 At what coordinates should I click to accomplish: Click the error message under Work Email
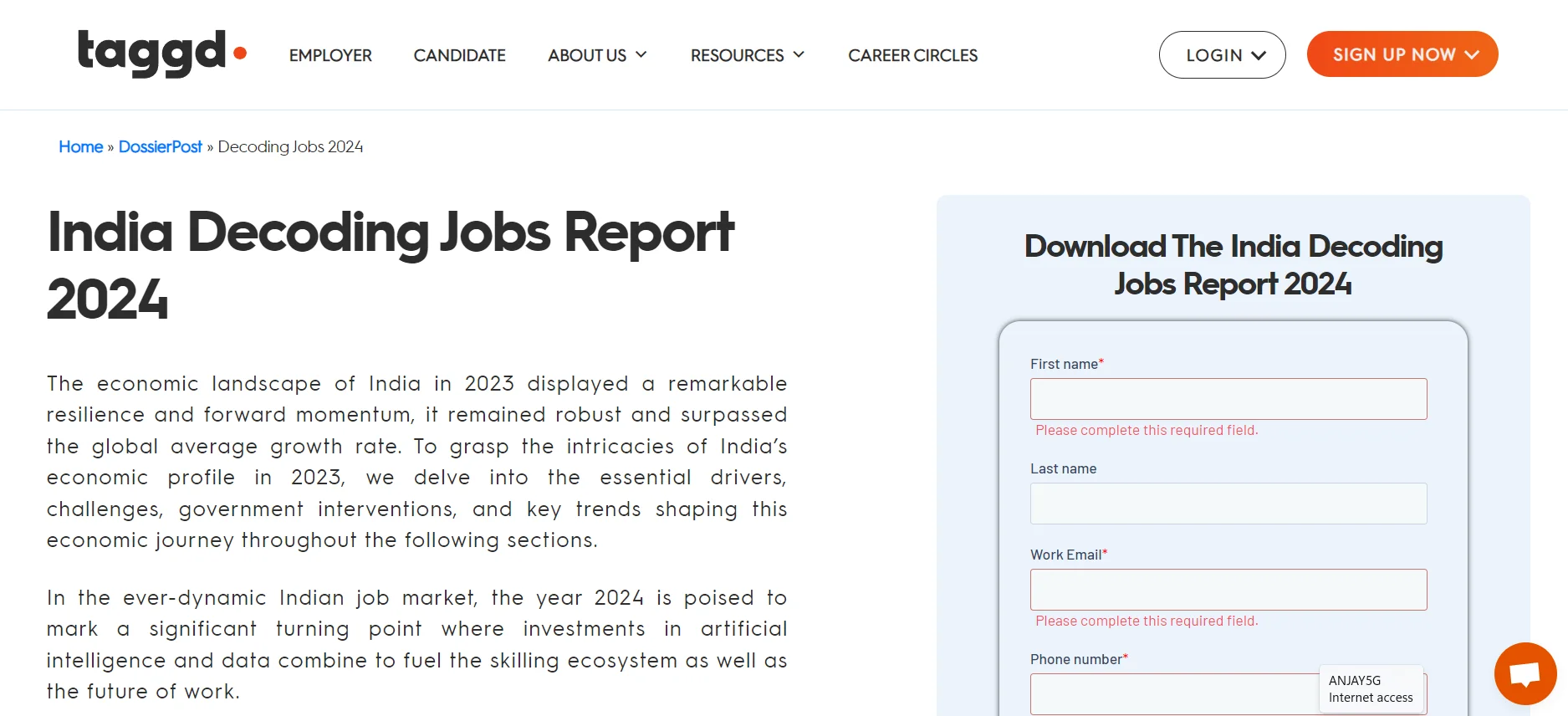(1147, 621)
